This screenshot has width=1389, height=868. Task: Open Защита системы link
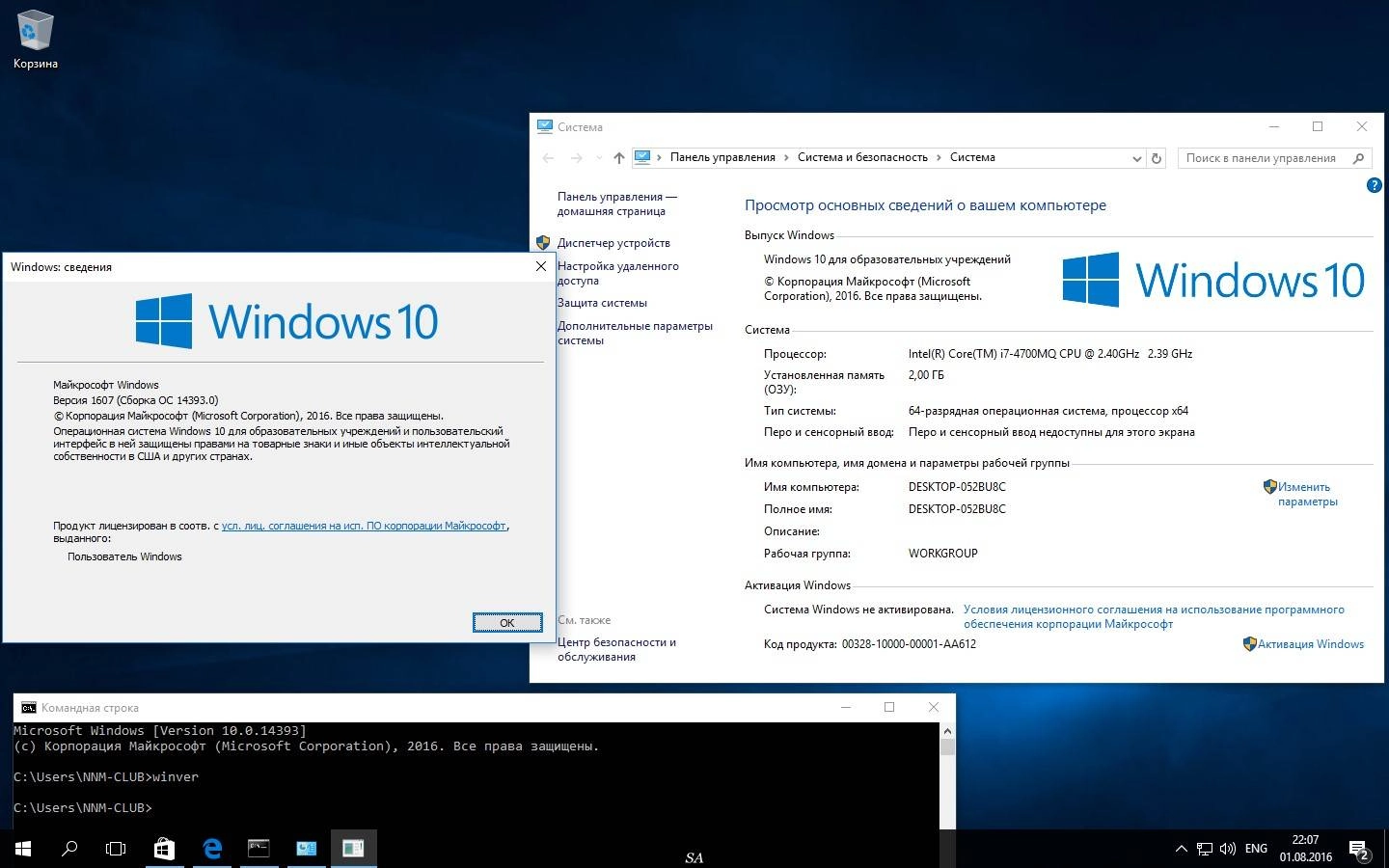click(x=602, y=303)
